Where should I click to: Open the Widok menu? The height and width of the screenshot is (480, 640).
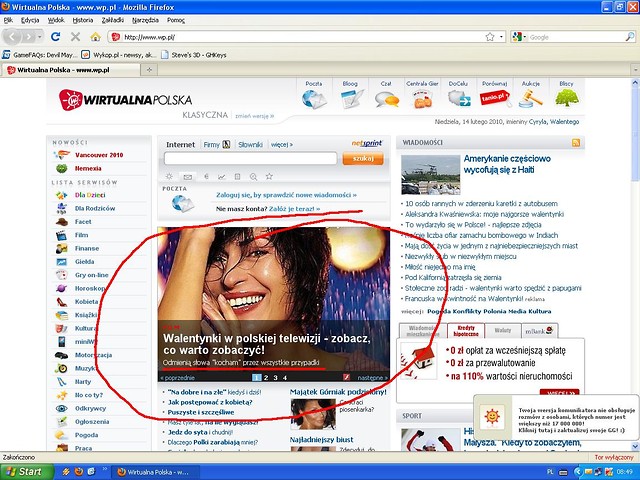tap(56, 20)
